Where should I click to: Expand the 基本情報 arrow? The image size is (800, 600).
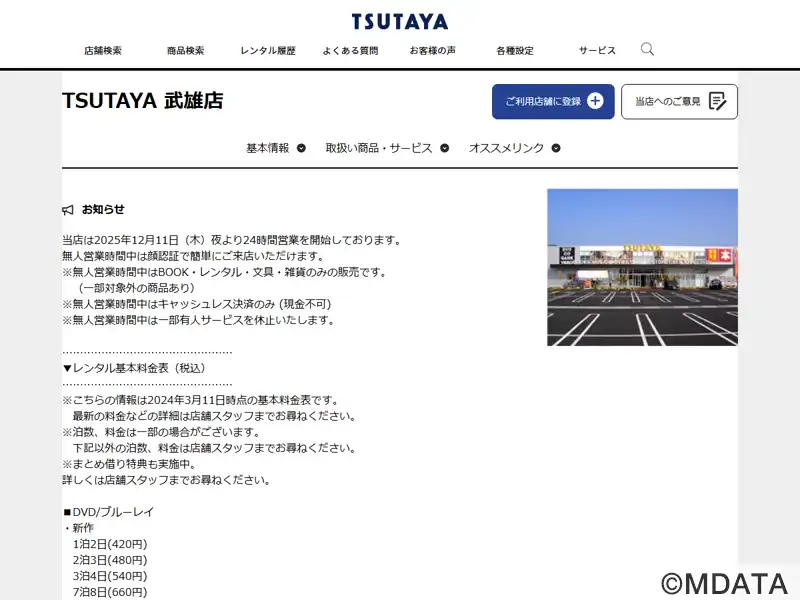[x=302, y=148]
